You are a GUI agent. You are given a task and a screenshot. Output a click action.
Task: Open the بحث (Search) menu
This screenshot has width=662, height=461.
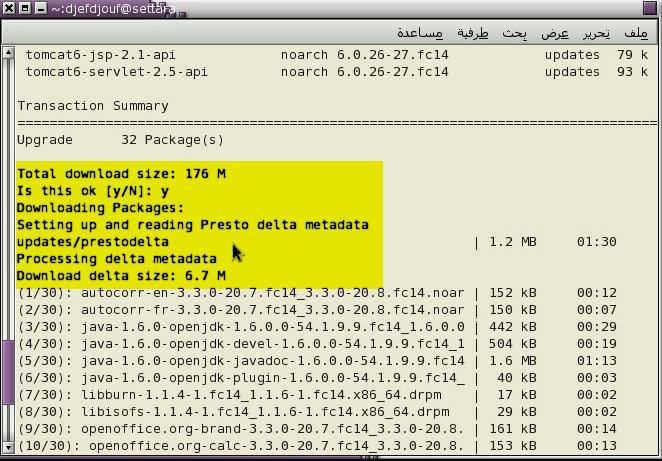(x=515, y=33)
